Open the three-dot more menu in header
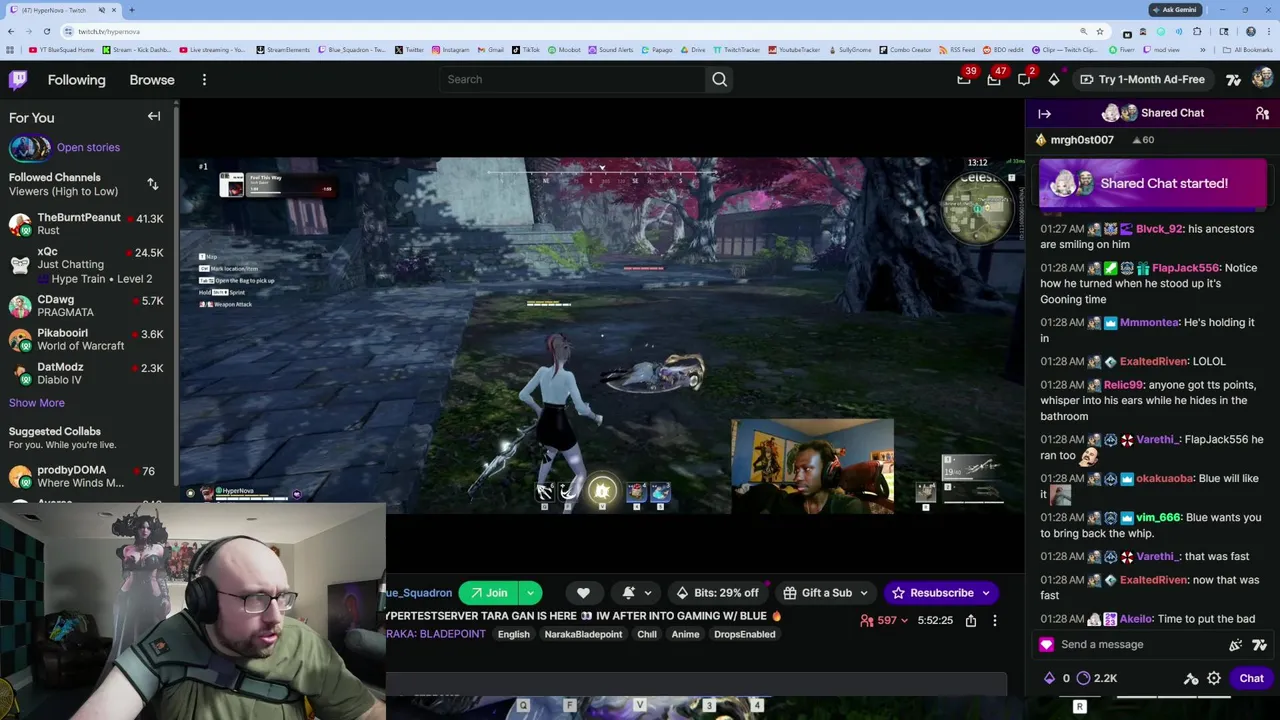This screenshot has height=720, width=1280. point(204,80)
